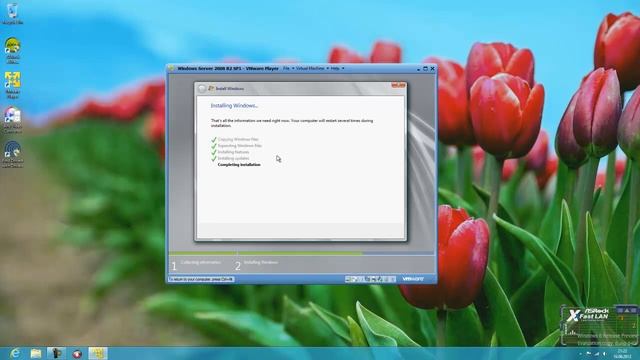The image size is (640, 360).
Task: Maximize the VMware Player window
Action: point(425,69)
